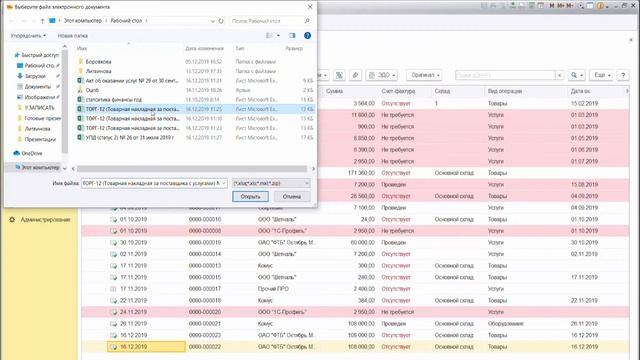Click navigation pane scroll down arrow
Image resolution: width=640 pixels, height=360 pixels.
[64, 168]
